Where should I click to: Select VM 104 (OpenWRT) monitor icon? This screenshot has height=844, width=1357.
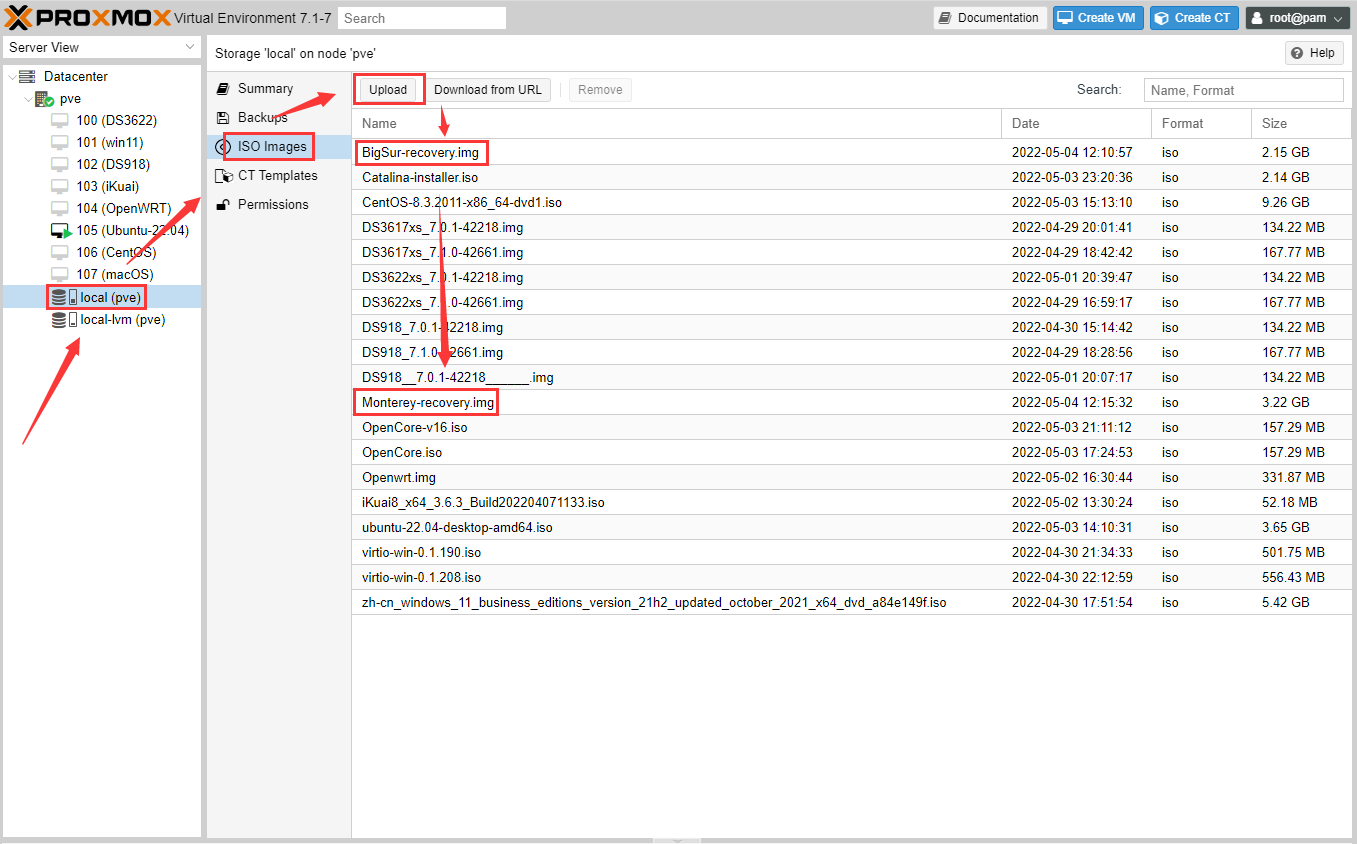(x=60, y=208)
